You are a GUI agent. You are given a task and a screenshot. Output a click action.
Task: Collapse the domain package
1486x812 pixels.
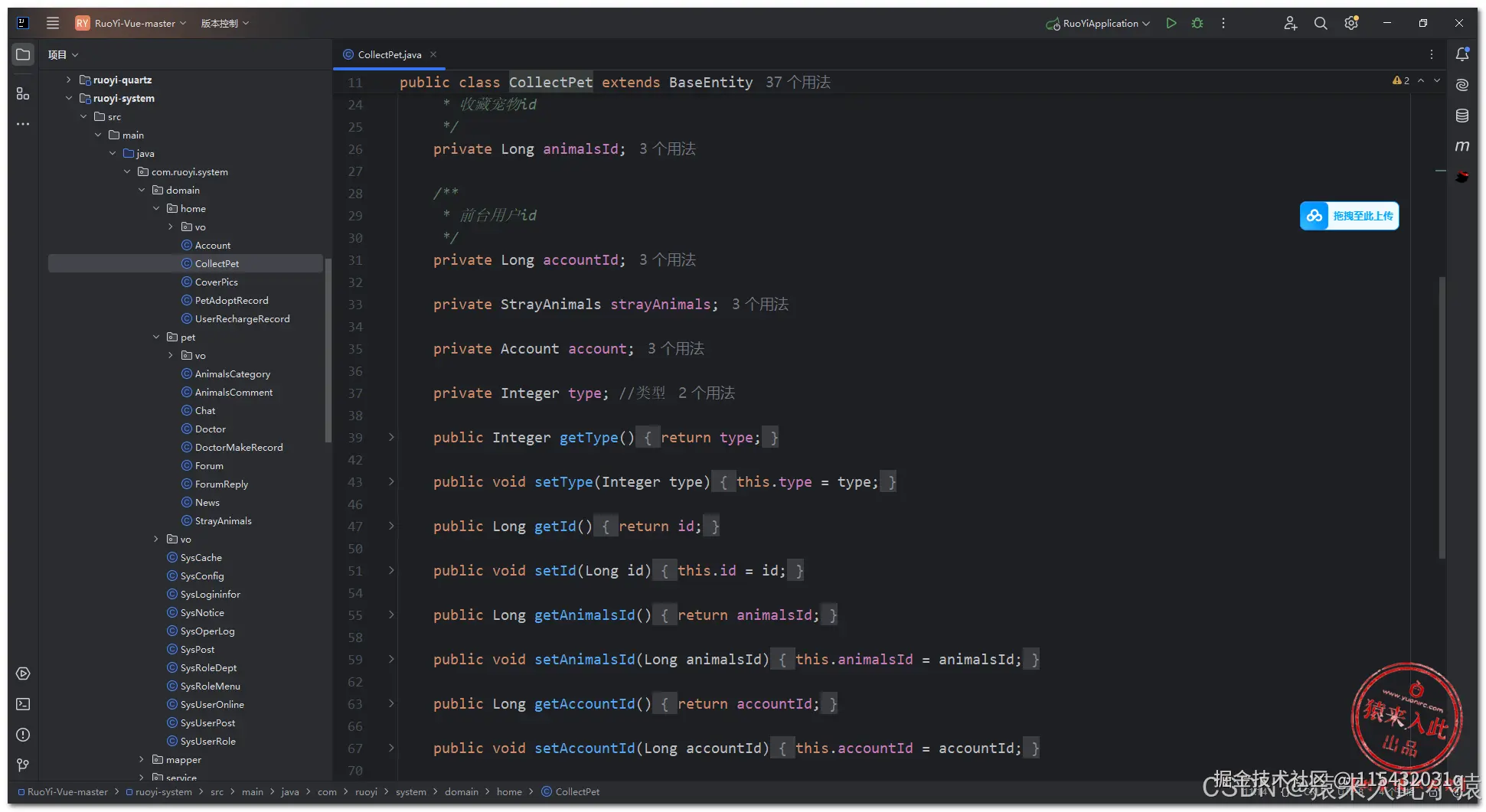pos(142,190)
